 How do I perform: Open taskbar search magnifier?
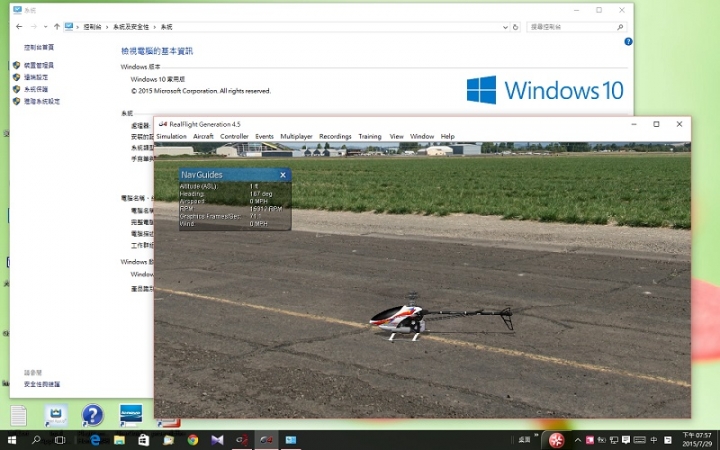(36, 440)
